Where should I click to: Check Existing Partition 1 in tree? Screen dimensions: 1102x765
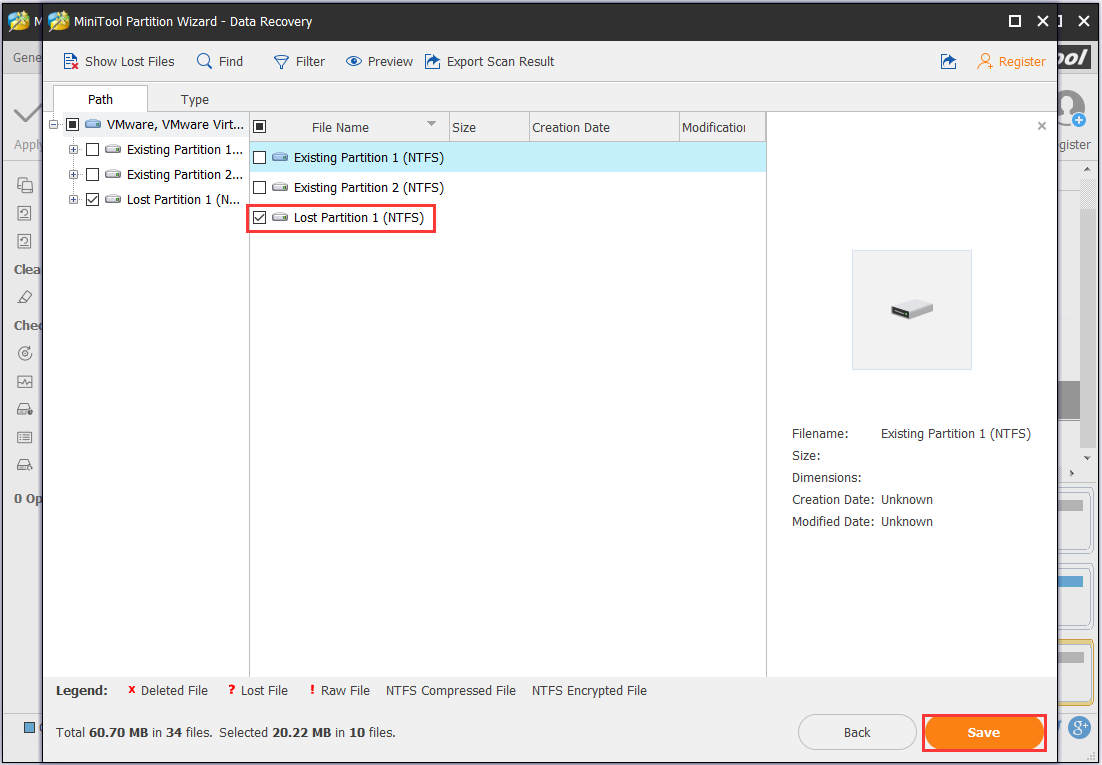(92, 150)
